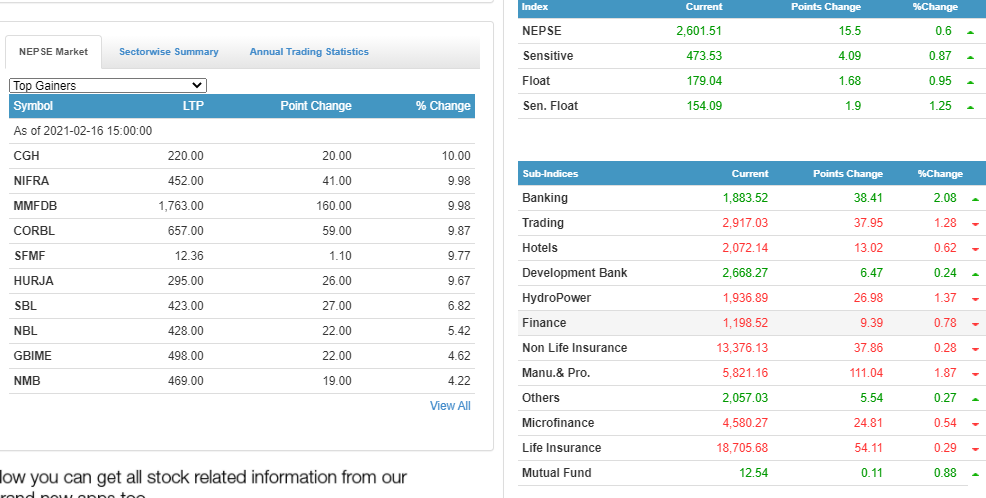Click the Banking sub-index name
The height and width of the screenshot is (498, 986).
tap(545, 197)
